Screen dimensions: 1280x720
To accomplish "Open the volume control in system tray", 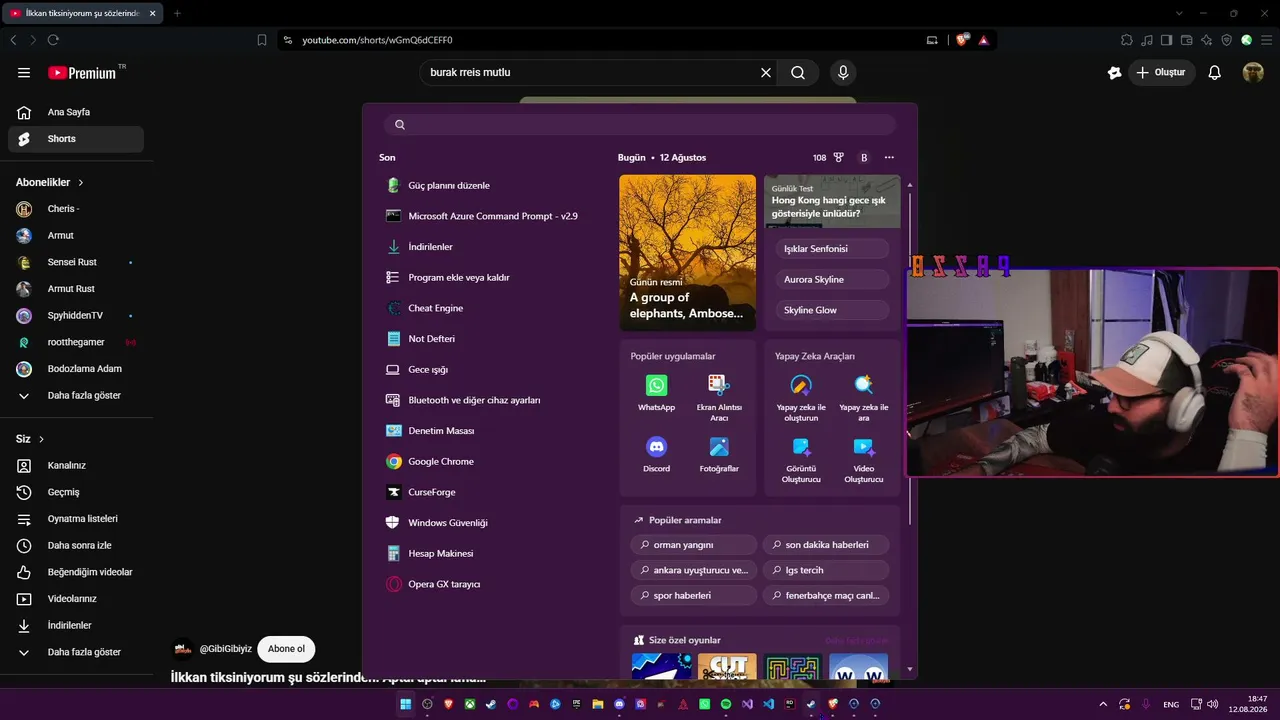I will coord(1212,704).
